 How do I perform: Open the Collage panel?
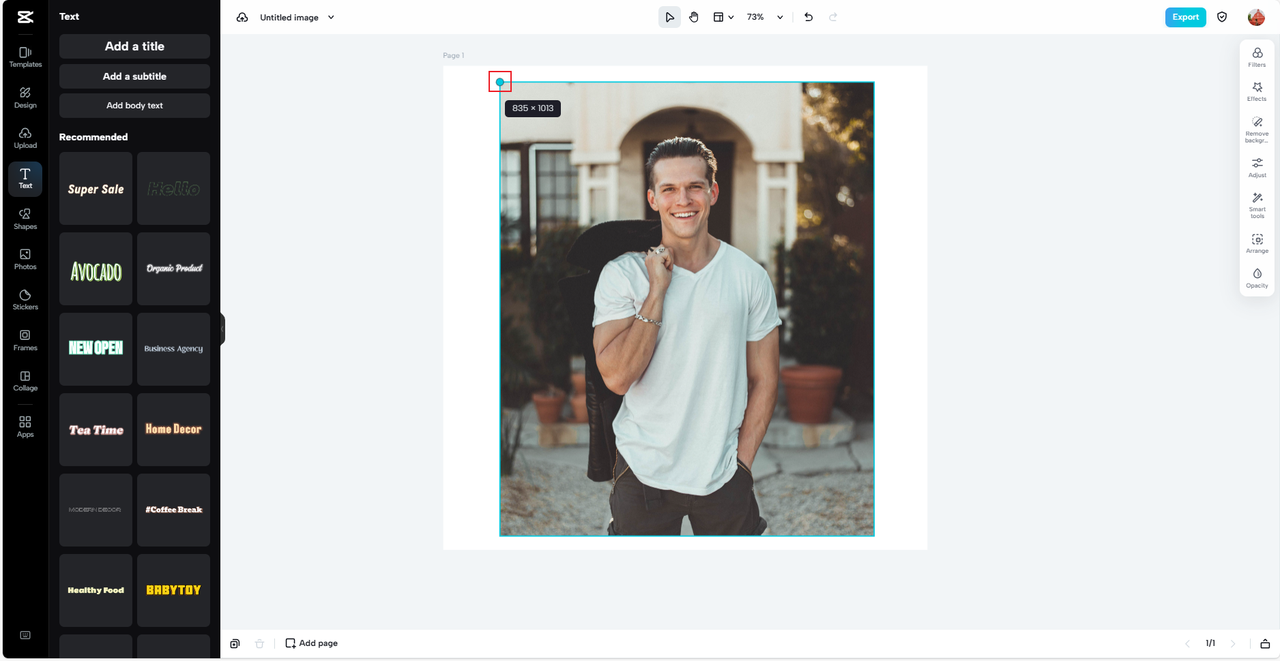25,381
